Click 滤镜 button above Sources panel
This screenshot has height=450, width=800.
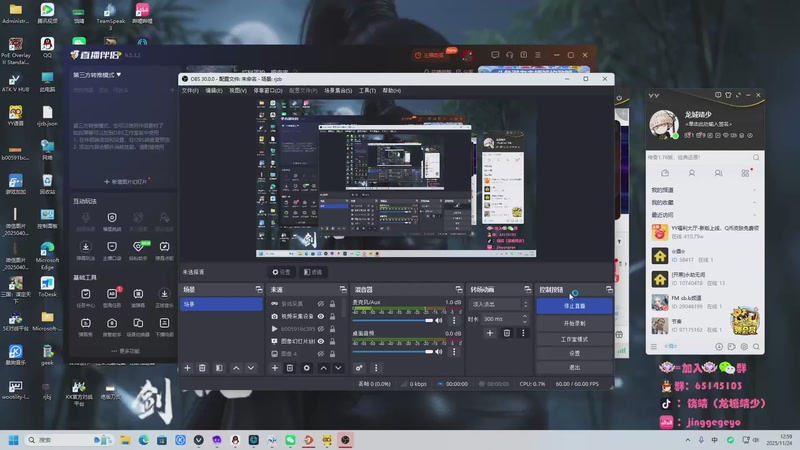point(313,272)
